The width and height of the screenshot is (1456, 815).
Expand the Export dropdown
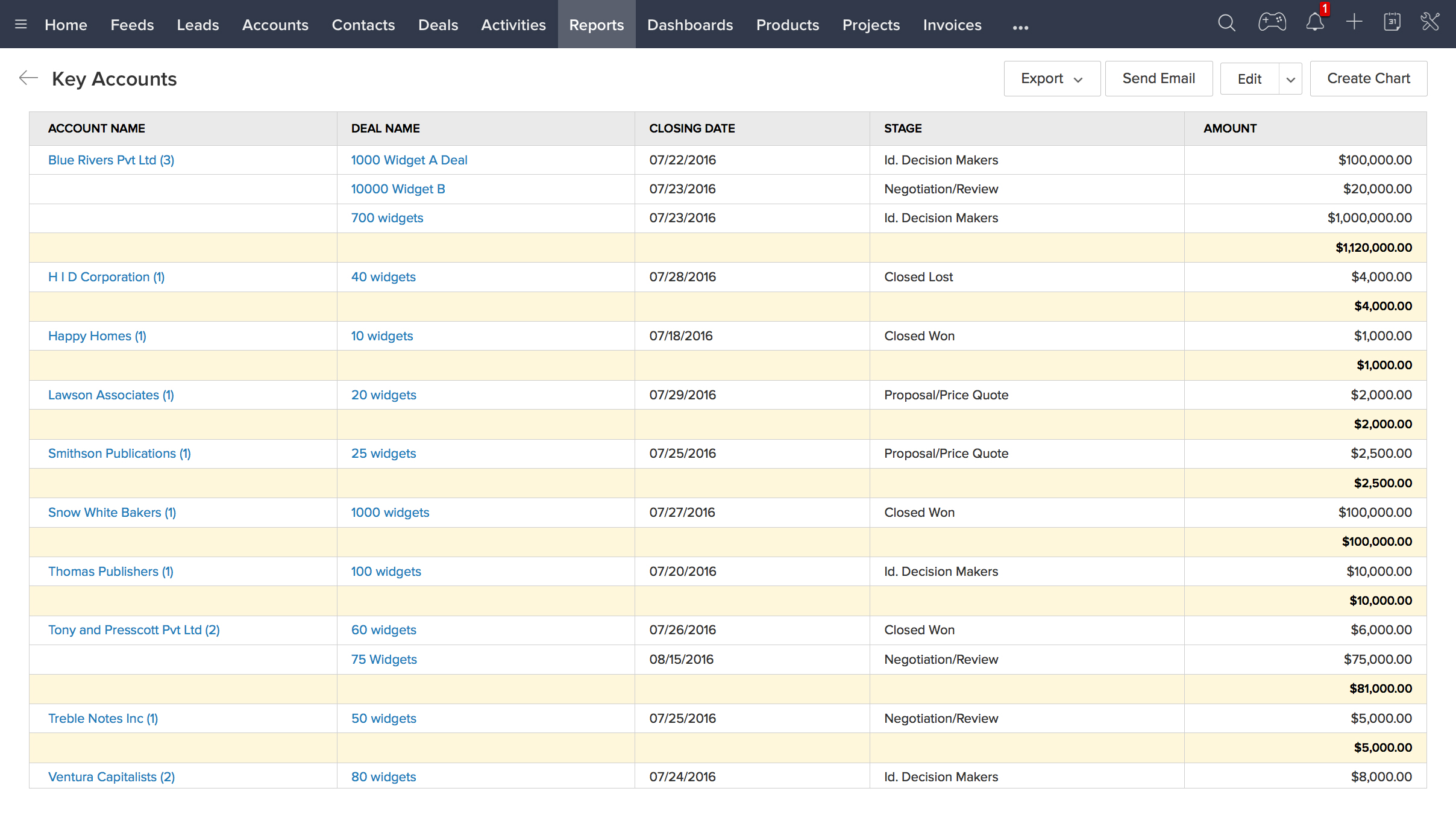(1052, 79)
